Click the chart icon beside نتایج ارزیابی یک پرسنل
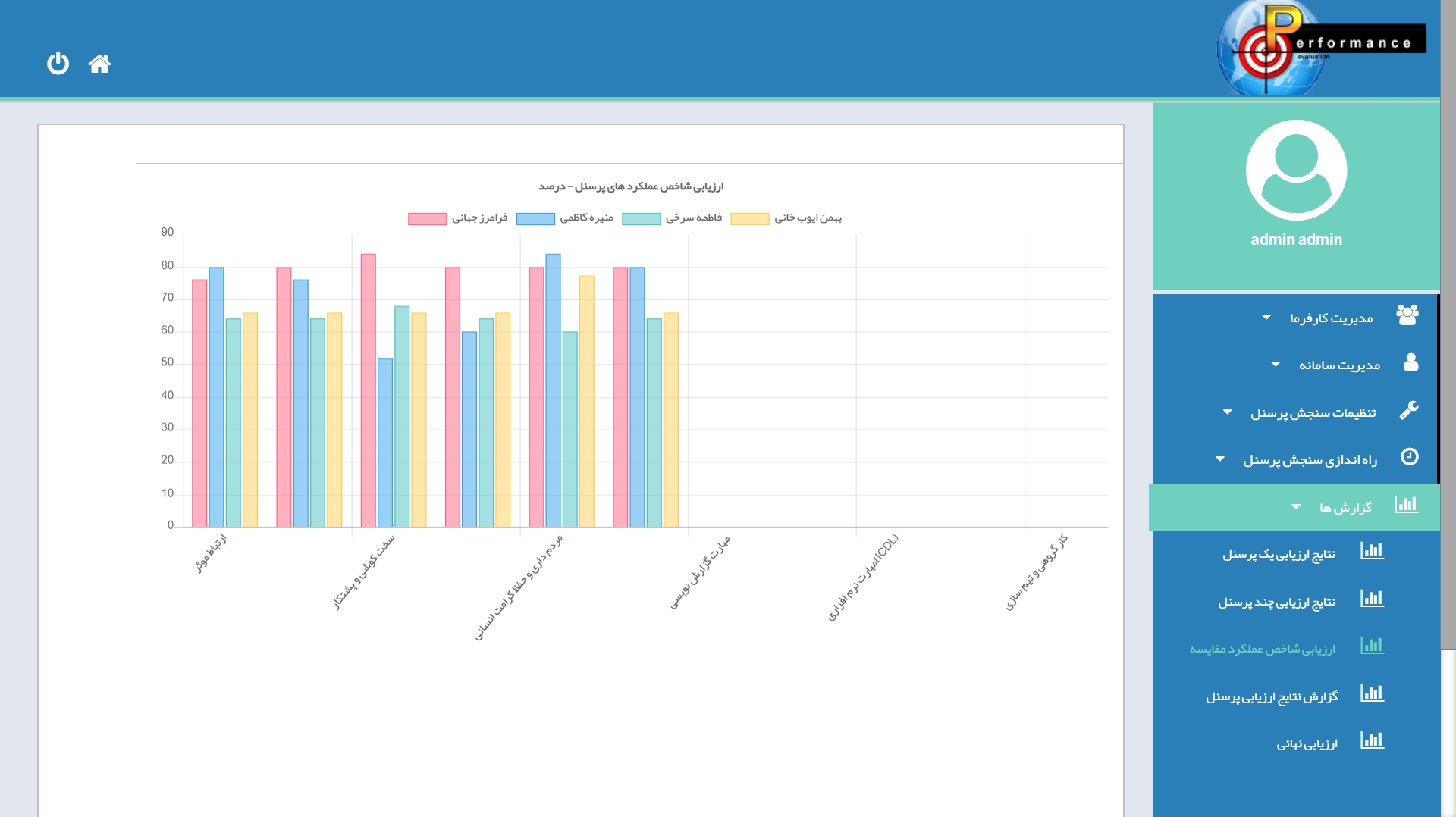Image resolution: width=1456 pixels, height=817 pixels. coord(1372,552)
